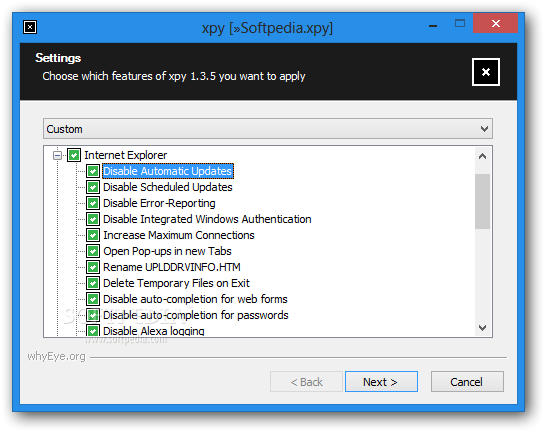Screen dimensions: 545x432
Task: Select Delete Temporary Files on Exit label
Action: coord(176,283)
